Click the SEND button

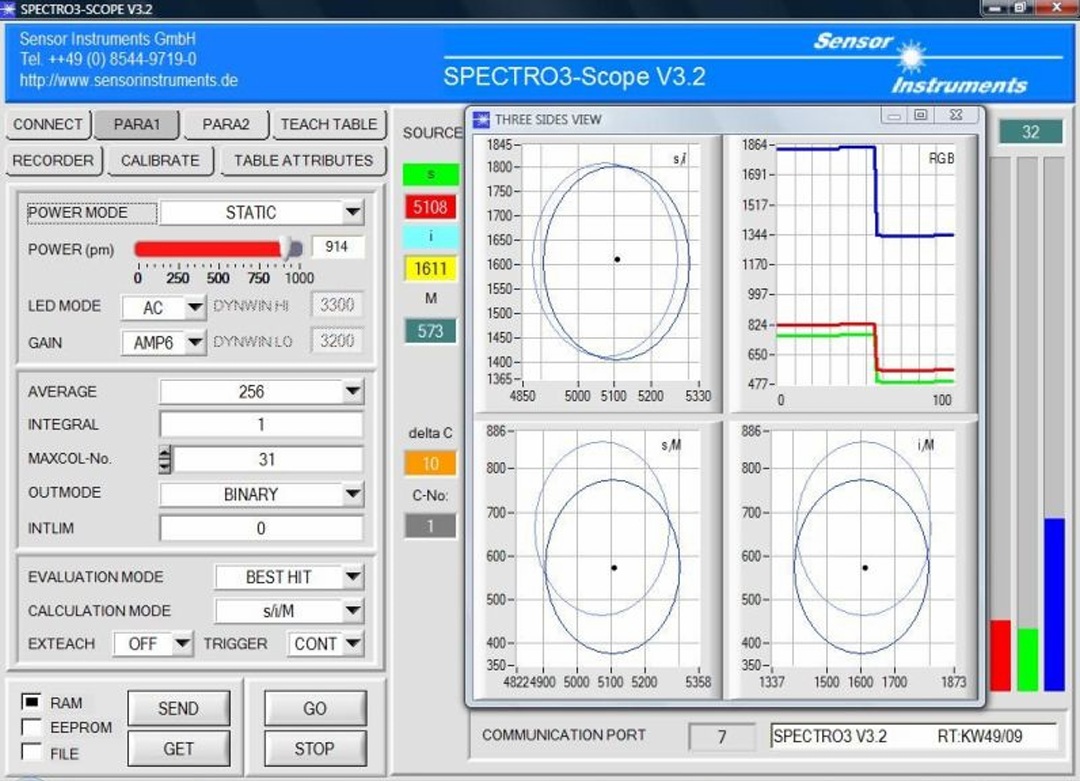[178, 708]
